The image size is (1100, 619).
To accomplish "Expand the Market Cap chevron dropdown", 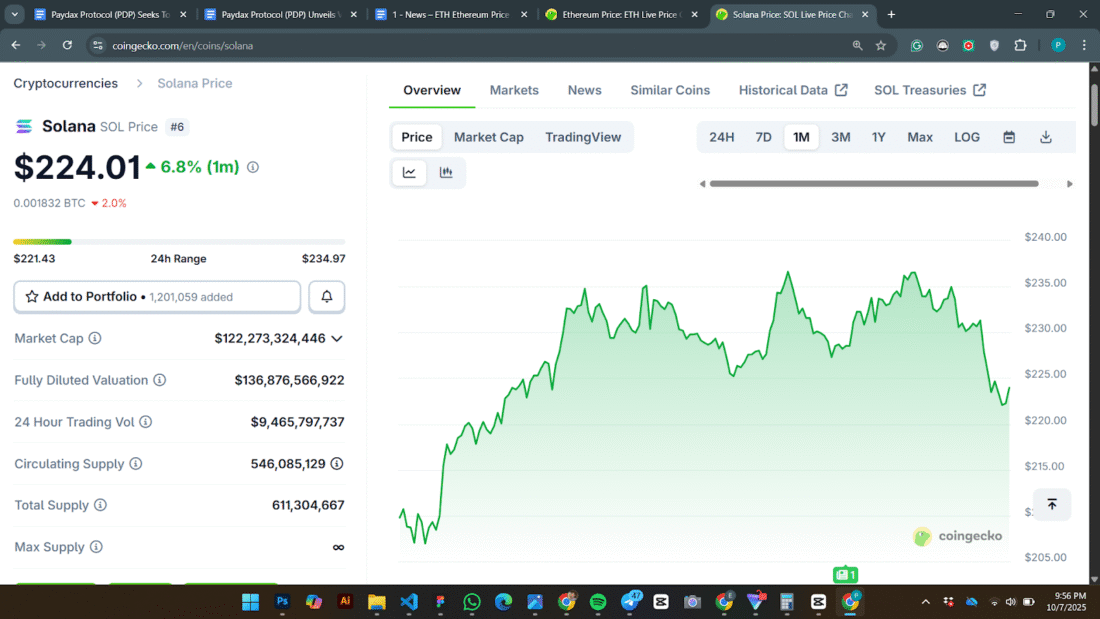I will (337, 339).
